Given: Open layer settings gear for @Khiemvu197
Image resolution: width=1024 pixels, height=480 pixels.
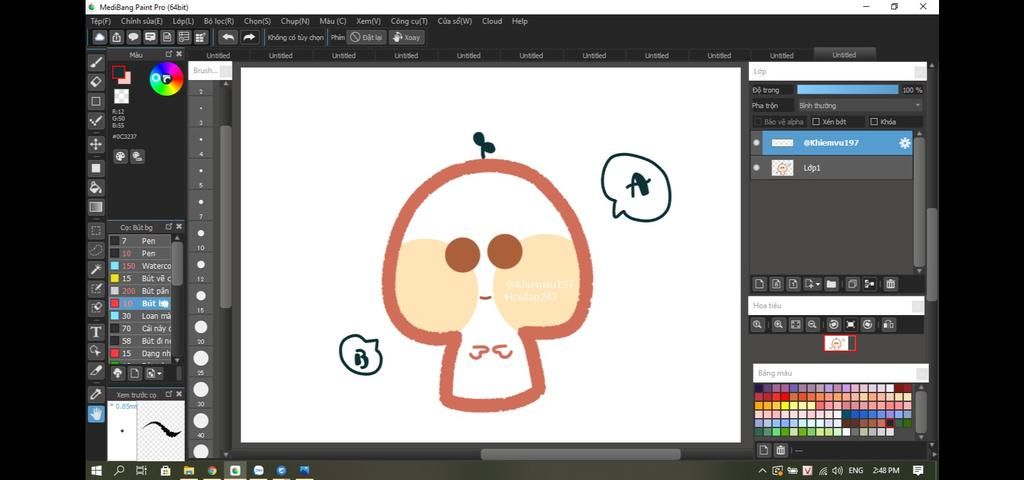Looking at the screenshot, I should [x=904, y=143].
